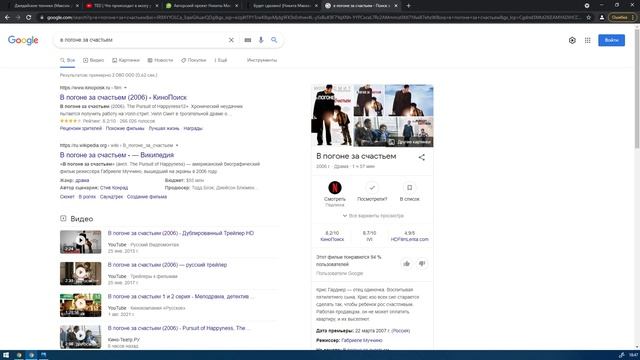The height and width of the screenshot is (360, 640).
Task: Click the thumbs down icon
Action: pyautogui.click(x=422, y=264)
